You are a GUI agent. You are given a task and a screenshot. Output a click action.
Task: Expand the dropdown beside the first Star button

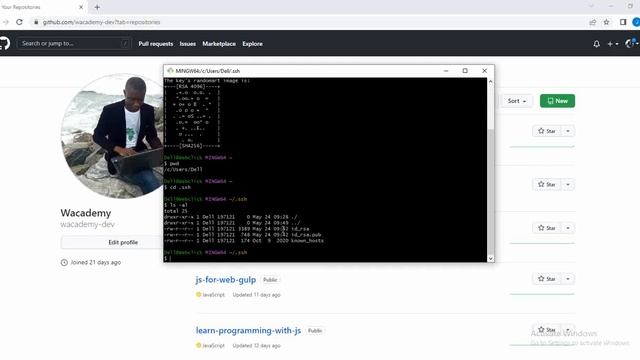pyautogui.click(x=568, y=131)
